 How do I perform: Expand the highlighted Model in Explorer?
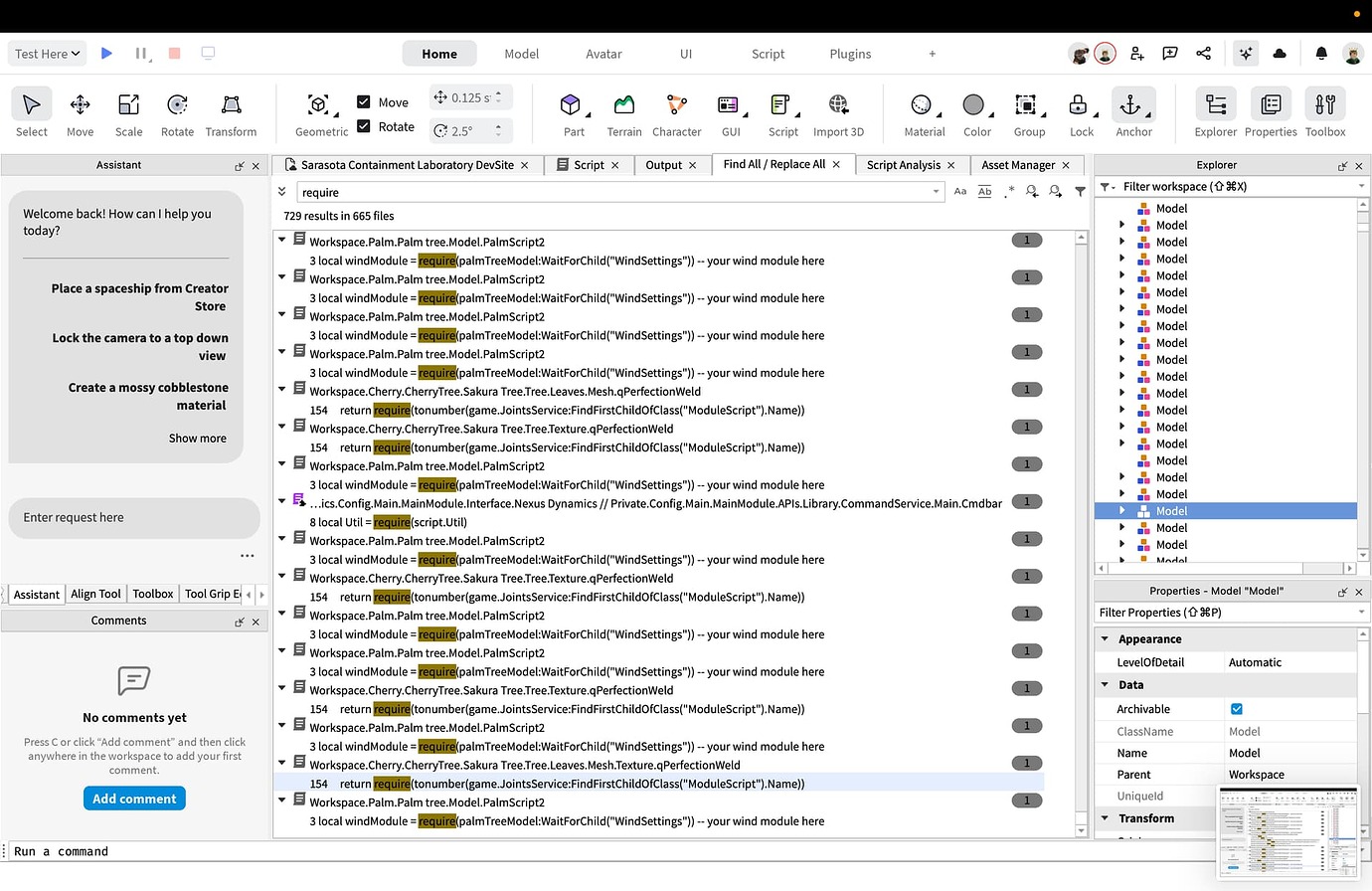click(x=1122, y=510)
